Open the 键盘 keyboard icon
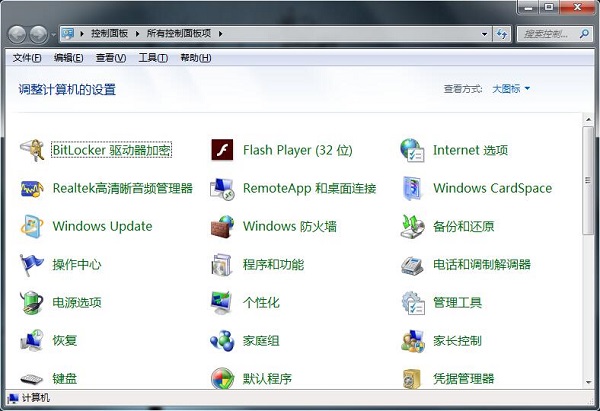This screenshot has width=600, height=411. (31, 379)
